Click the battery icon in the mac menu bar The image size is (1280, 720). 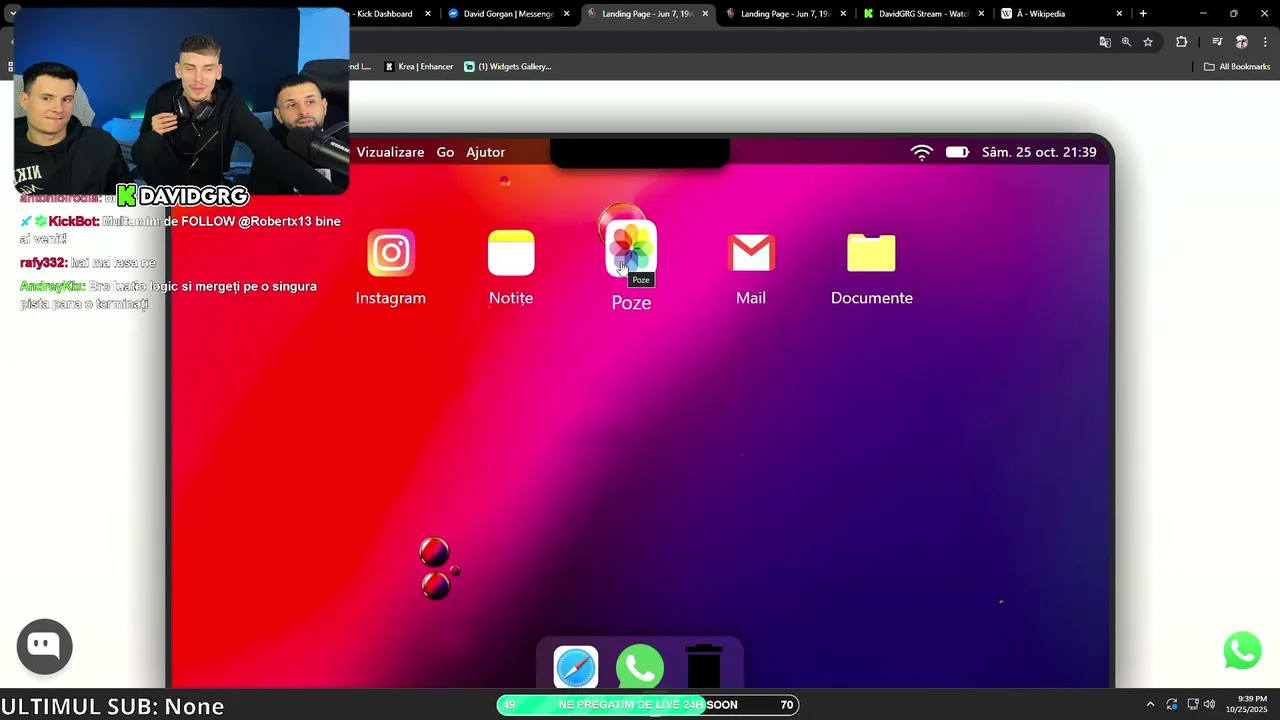(x=957, y=152)
